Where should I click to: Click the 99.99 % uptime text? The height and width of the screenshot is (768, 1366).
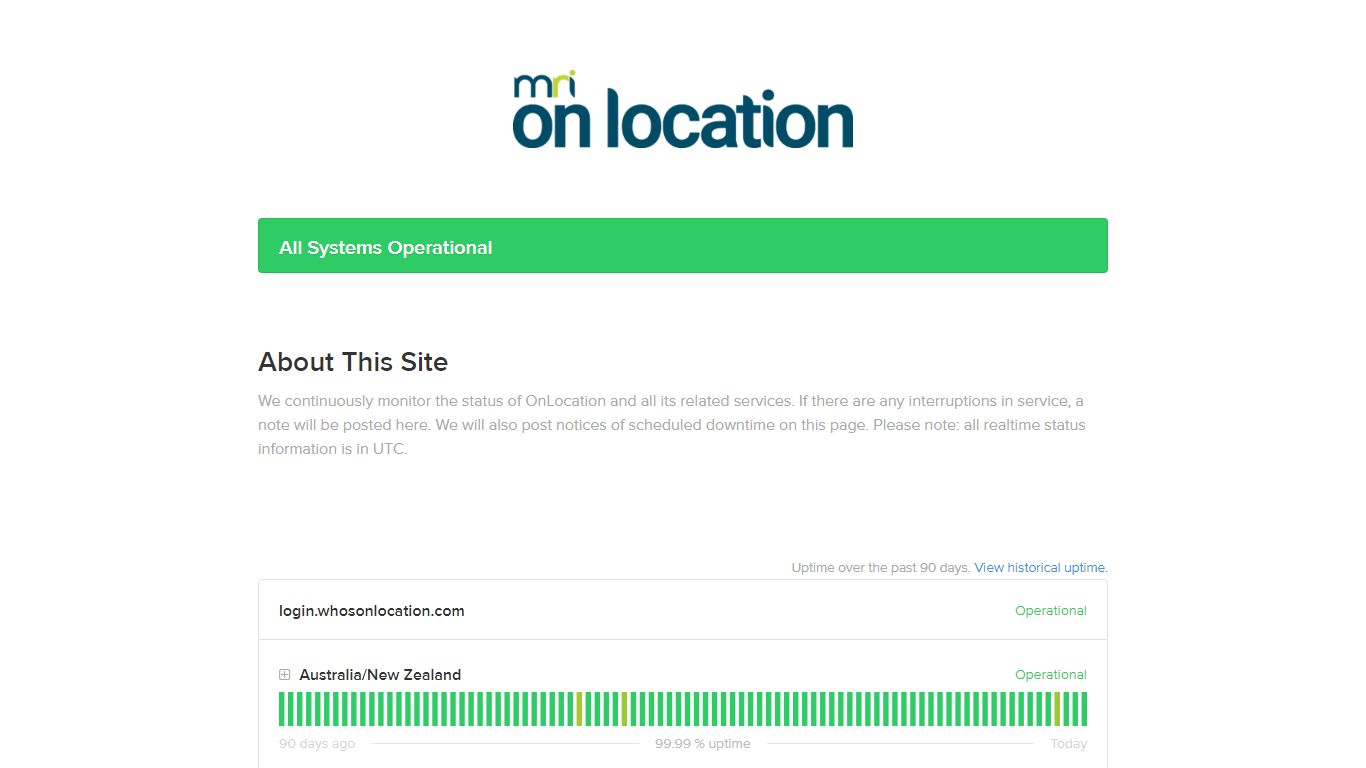[x=703, y=744]
